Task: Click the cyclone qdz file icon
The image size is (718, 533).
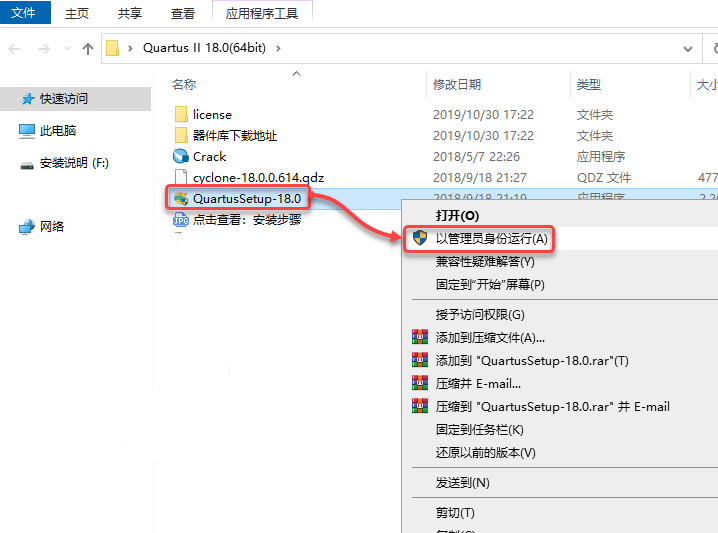Action: 181,178
